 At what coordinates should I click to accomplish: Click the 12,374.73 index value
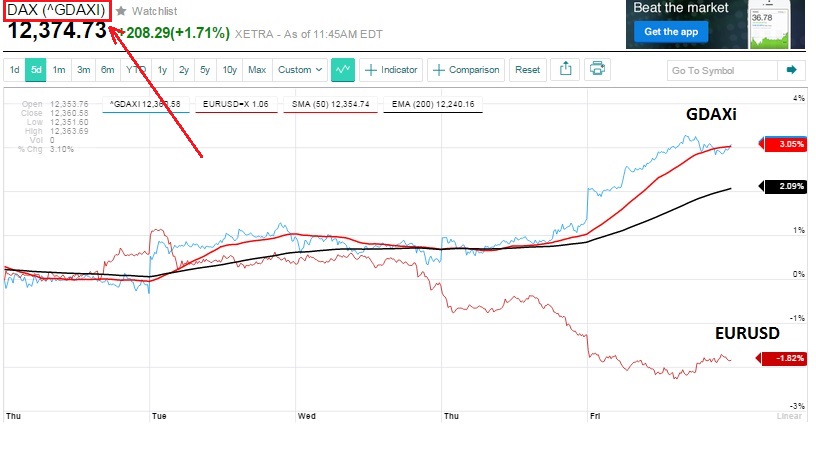point(57,30)
